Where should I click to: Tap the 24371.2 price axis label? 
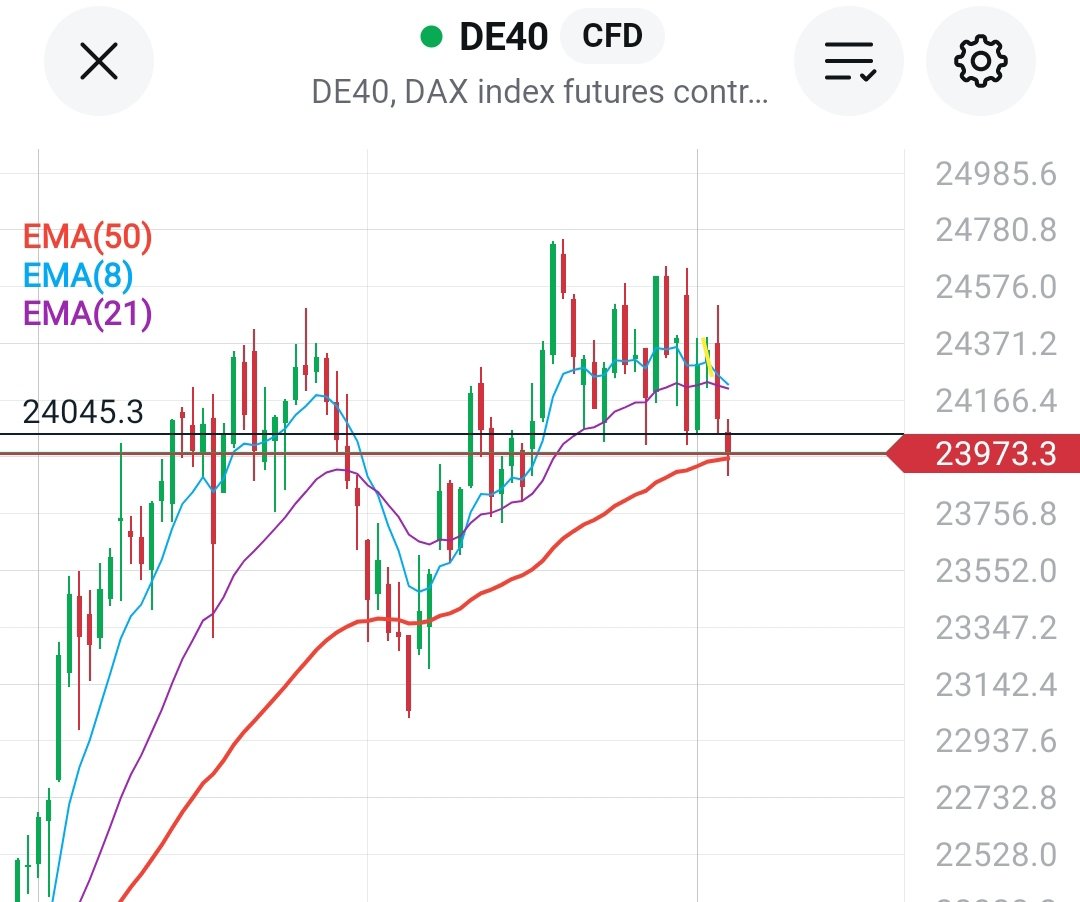pyautogui.click(x=995, y=344)
